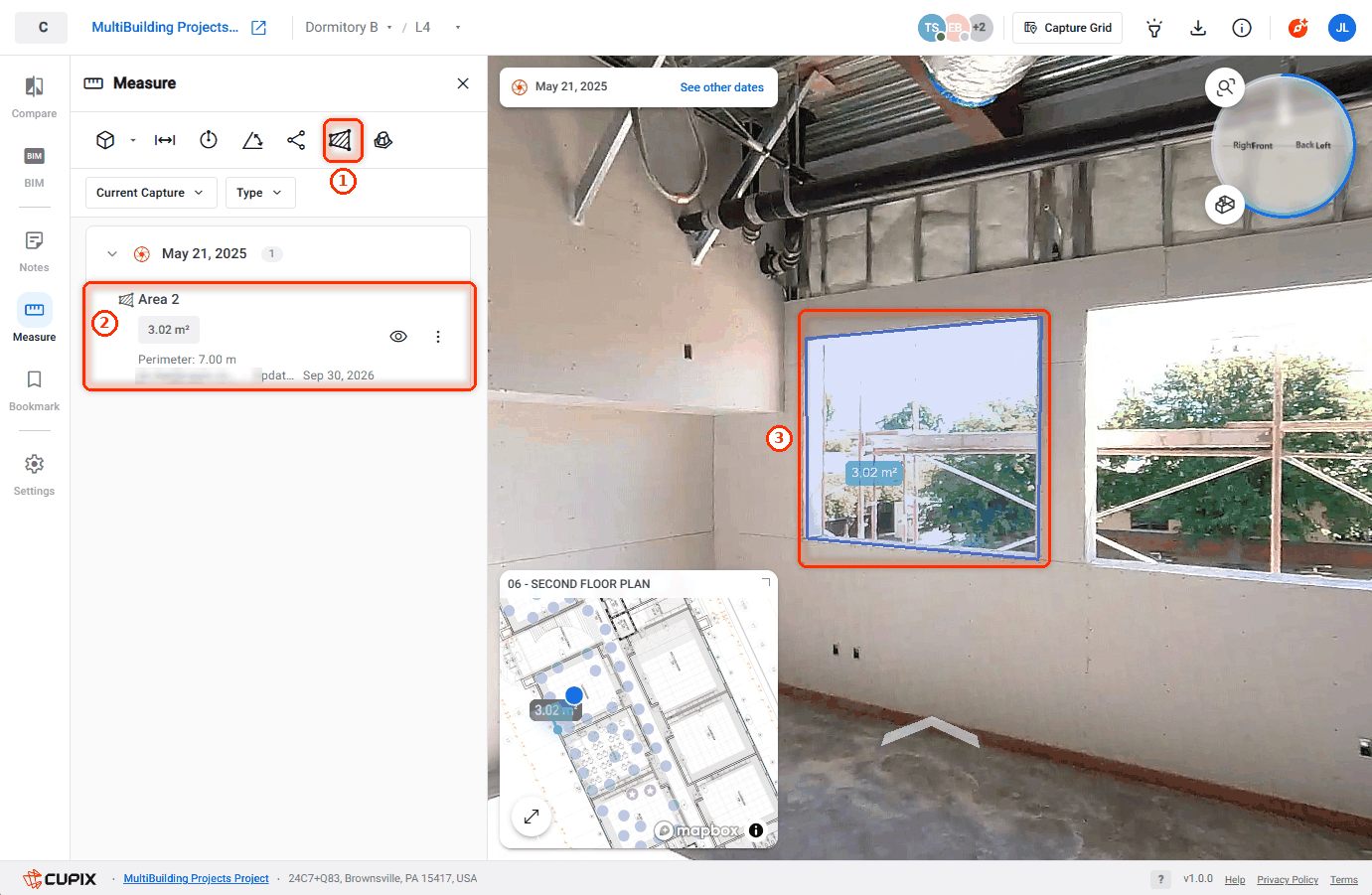
Task: Select the circular gauge measure tool
Action: [x=209, y=140]
